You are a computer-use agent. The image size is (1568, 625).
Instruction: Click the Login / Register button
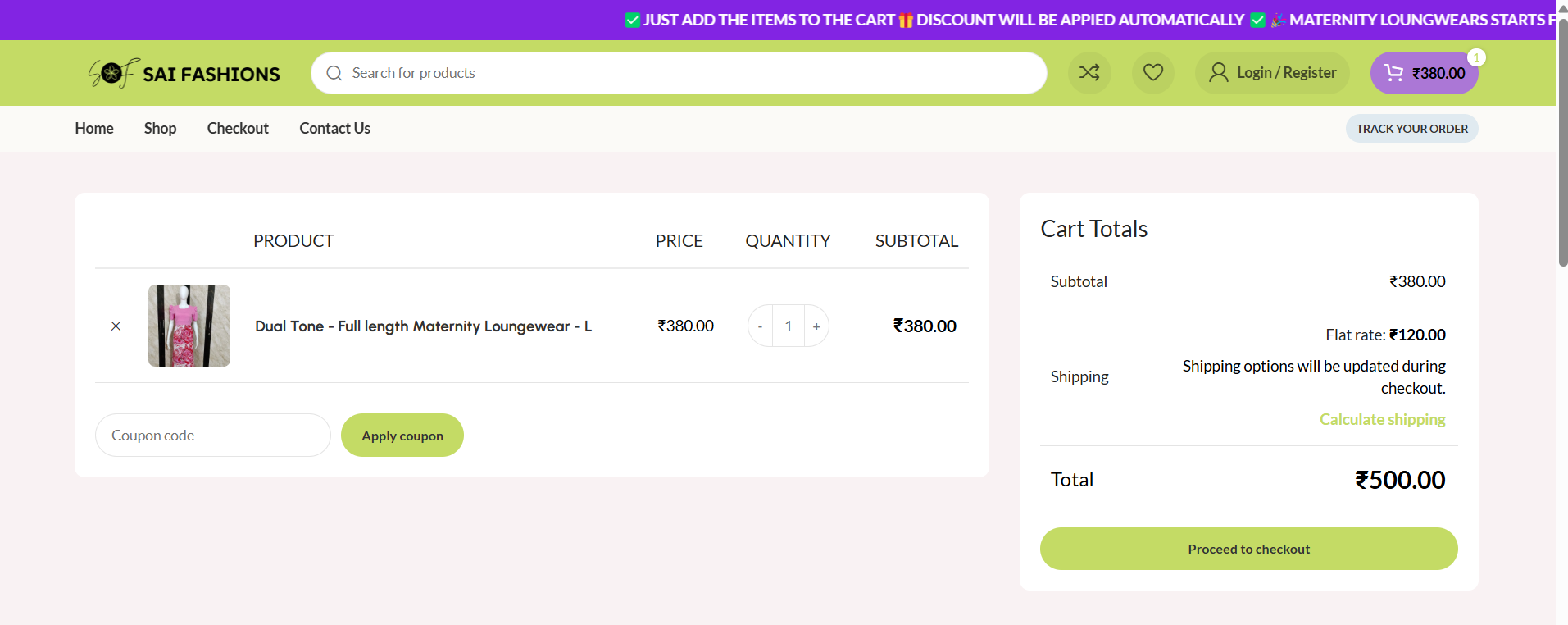point(1272,73)
